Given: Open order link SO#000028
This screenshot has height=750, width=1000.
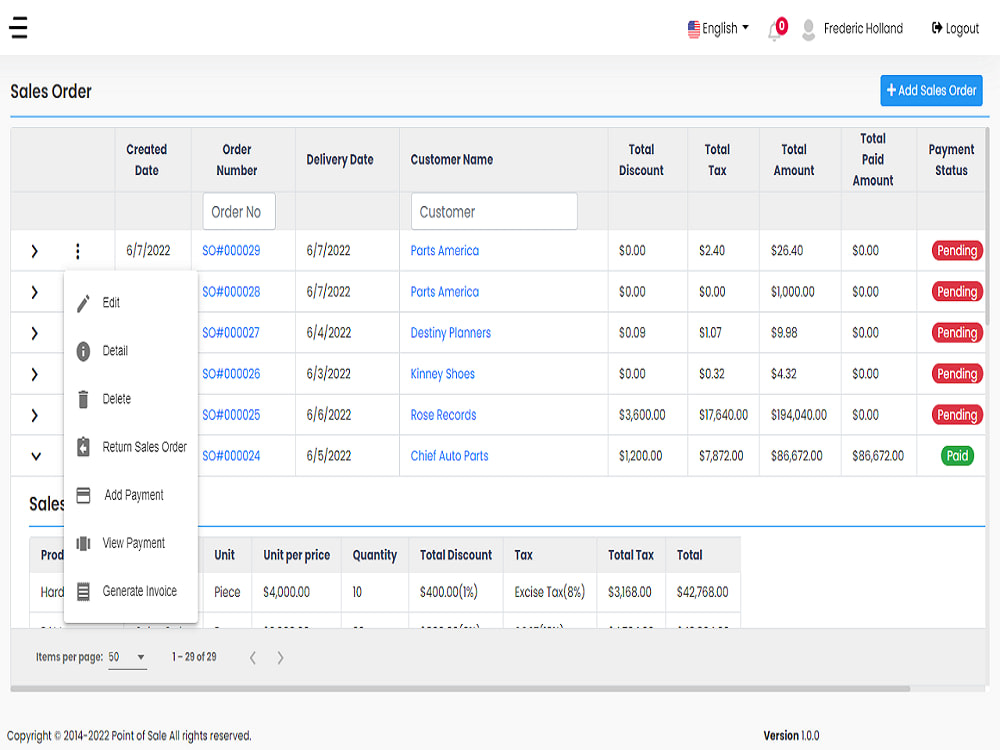Looking at the screenshot, I should pyautogui.click(x=231, y=291).
